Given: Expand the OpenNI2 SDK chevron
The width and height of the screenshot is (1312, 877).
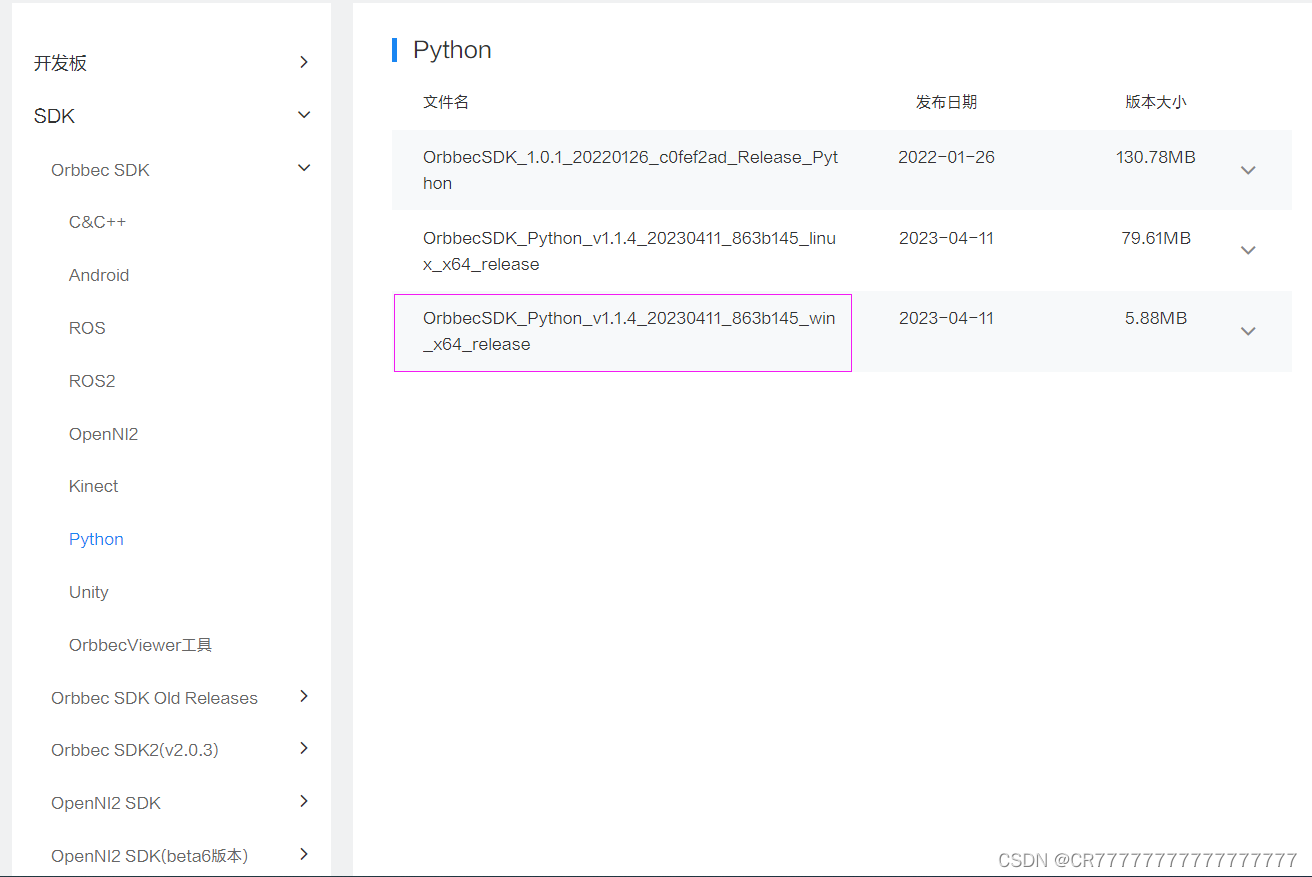Looking at the screenshot, I should 304,802.
